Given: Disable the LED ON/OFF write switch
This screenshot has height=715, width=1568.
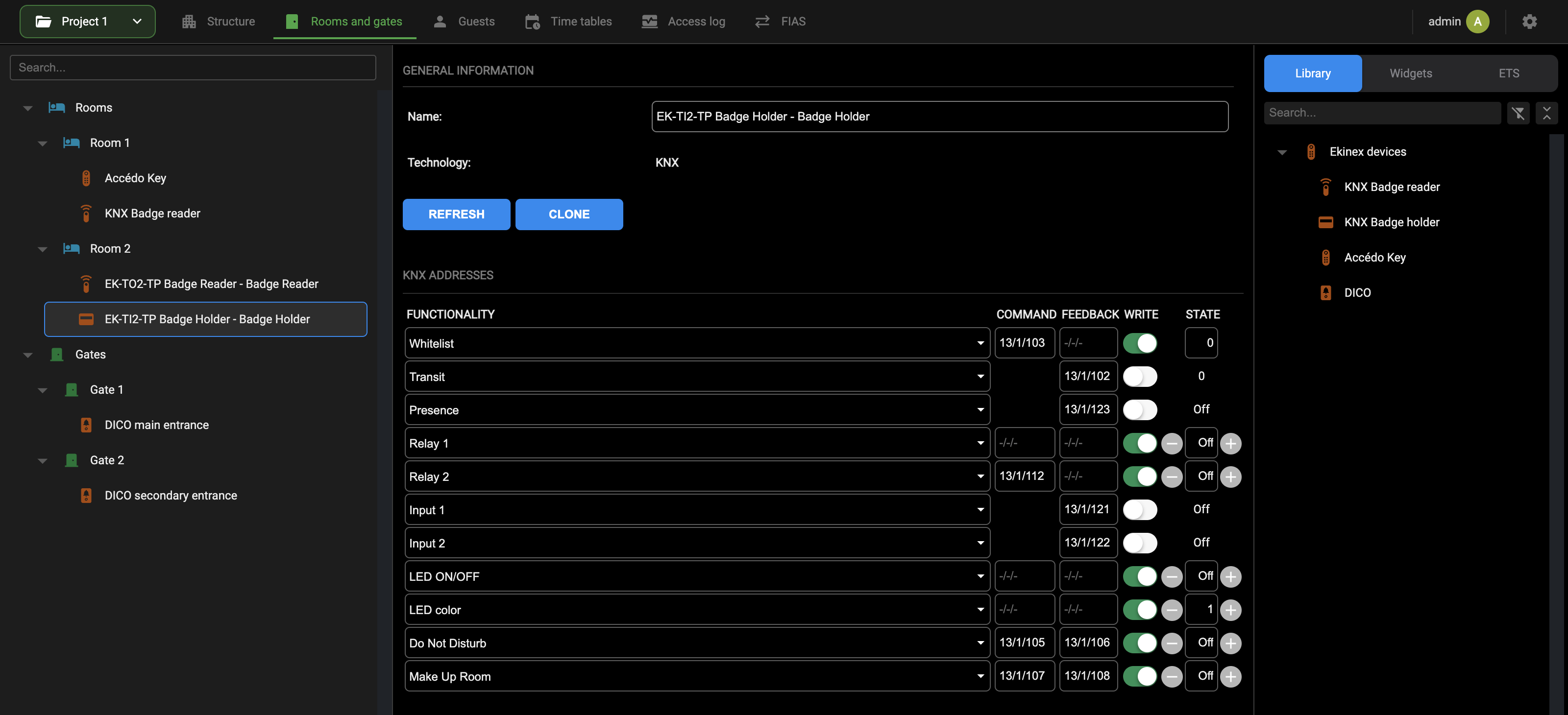Looking at the screenshot, I should pos(1140,576).
